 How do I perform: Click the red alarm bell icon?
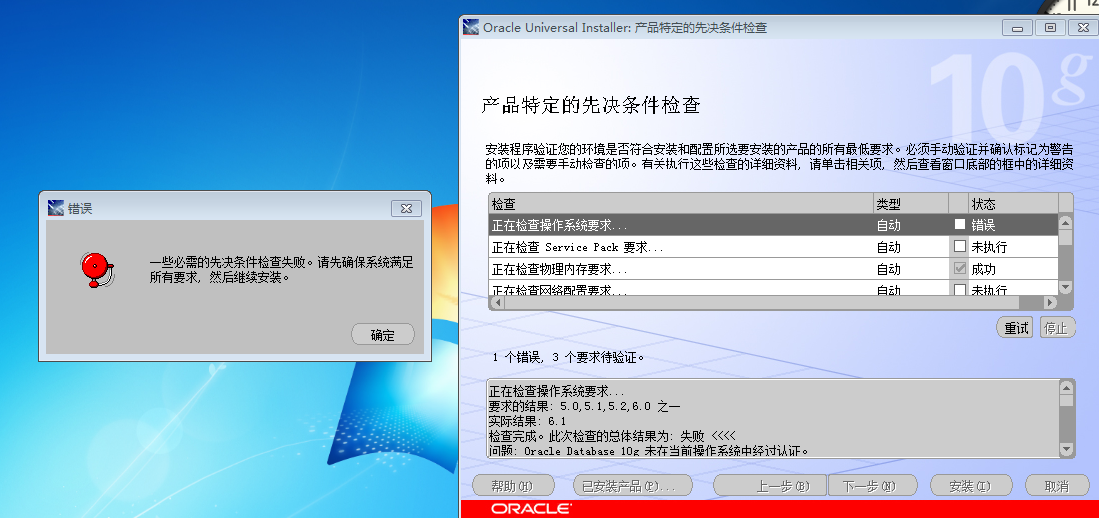coord(97,270)
